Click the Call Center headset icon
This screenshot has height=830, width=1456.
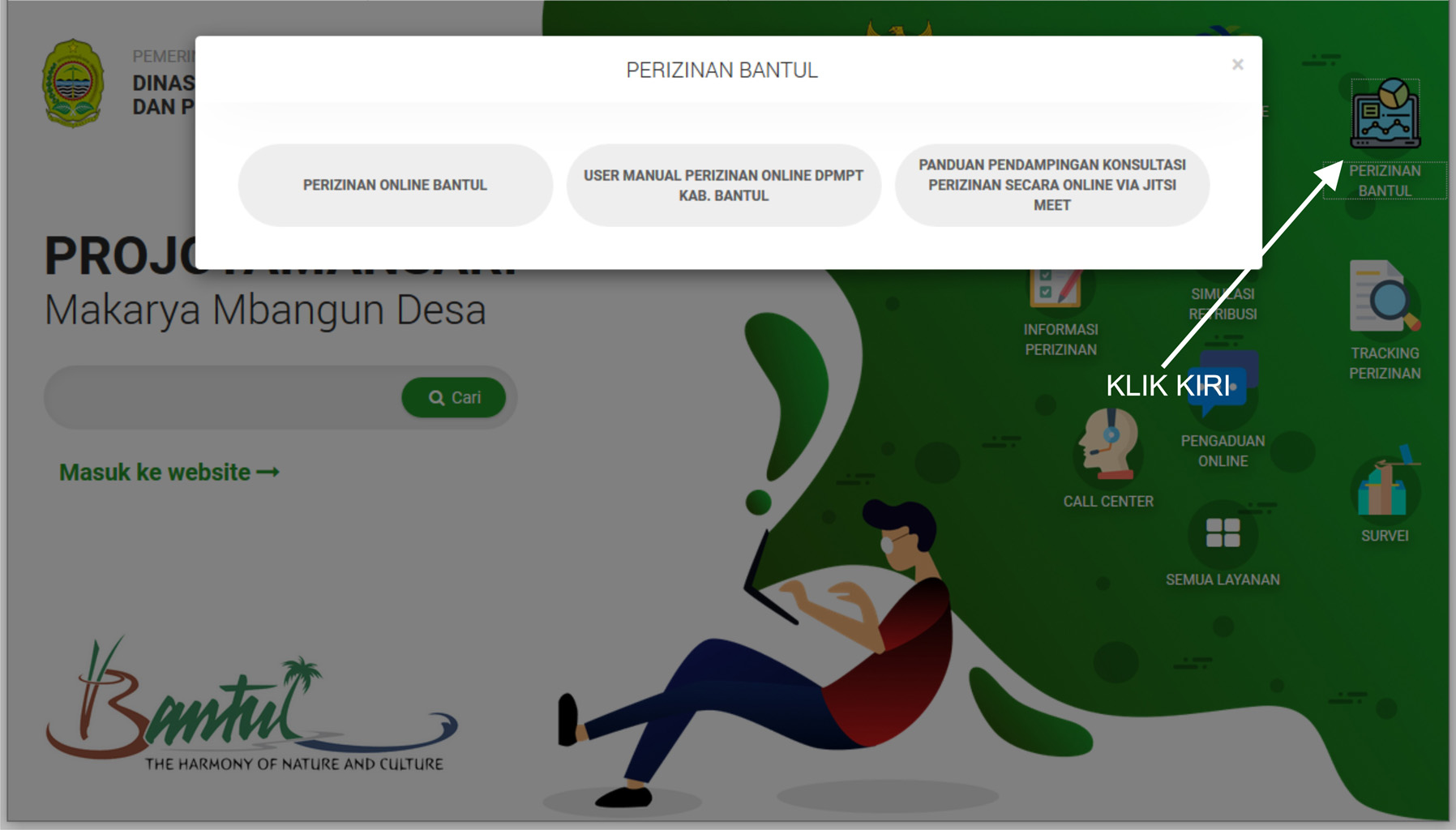[1108, 444]
